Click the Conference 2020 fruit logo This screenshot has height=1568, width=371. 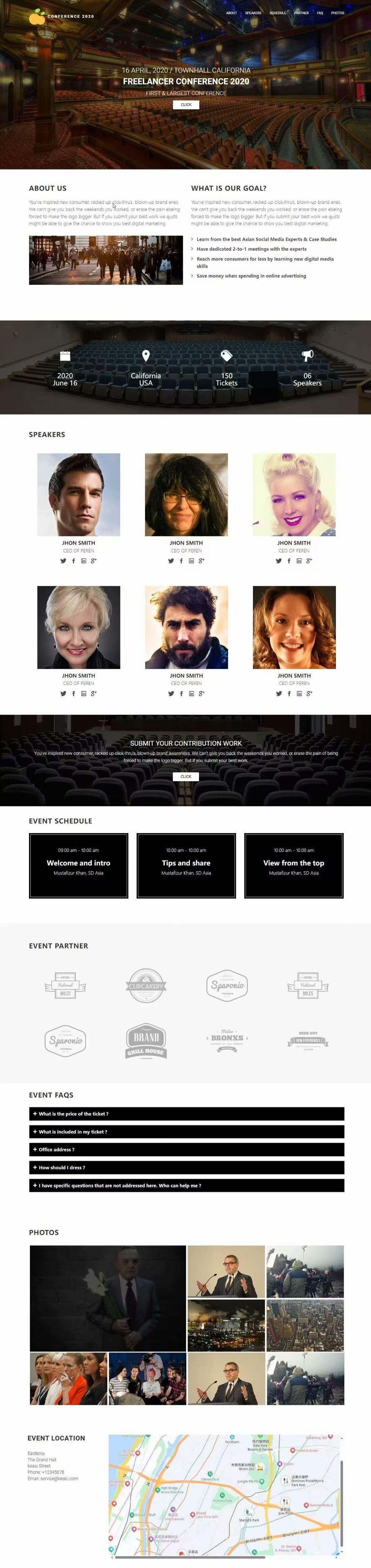point(37,17)
